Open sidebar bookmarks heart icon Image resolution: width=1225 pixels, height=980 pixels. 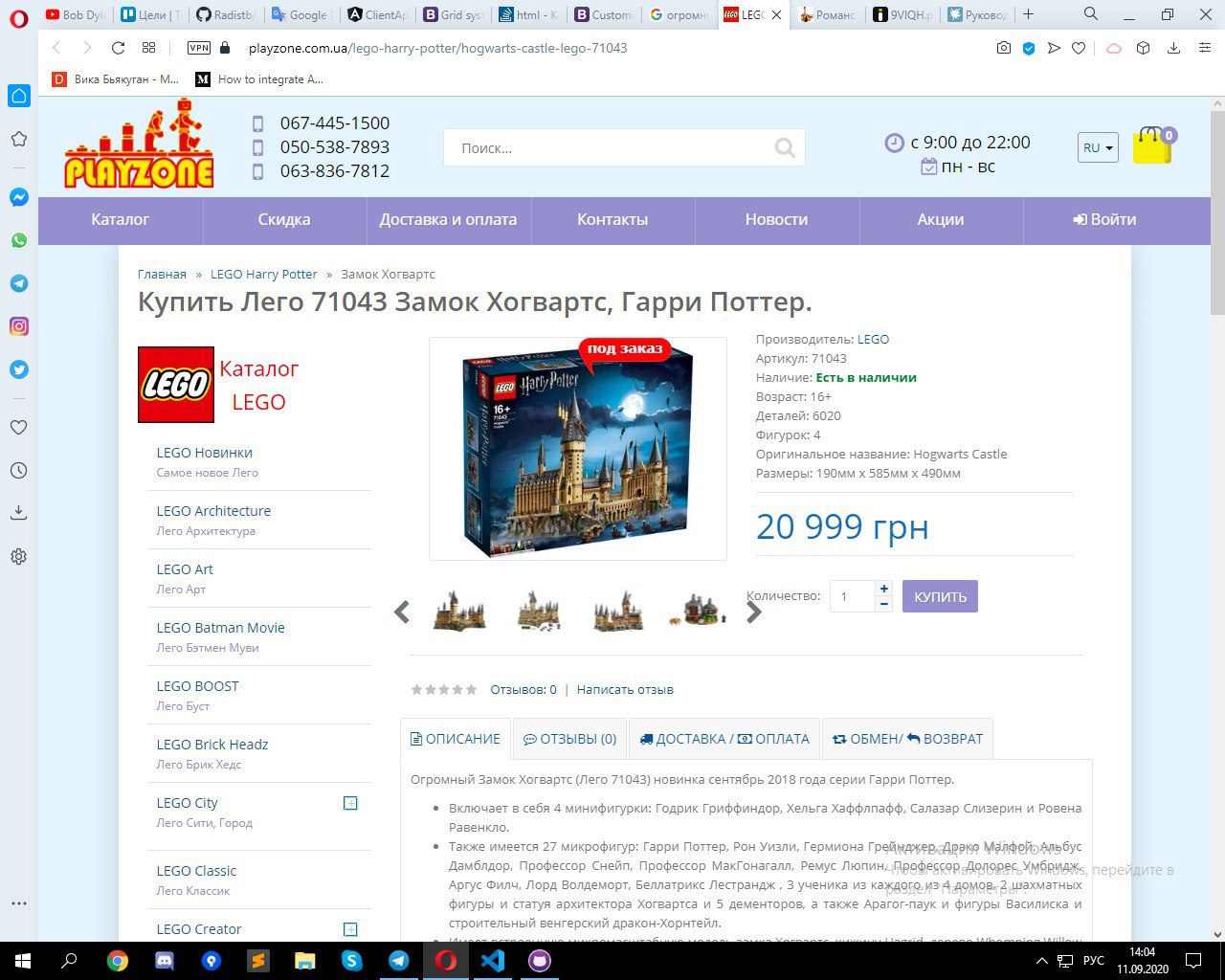coord(19,428)
